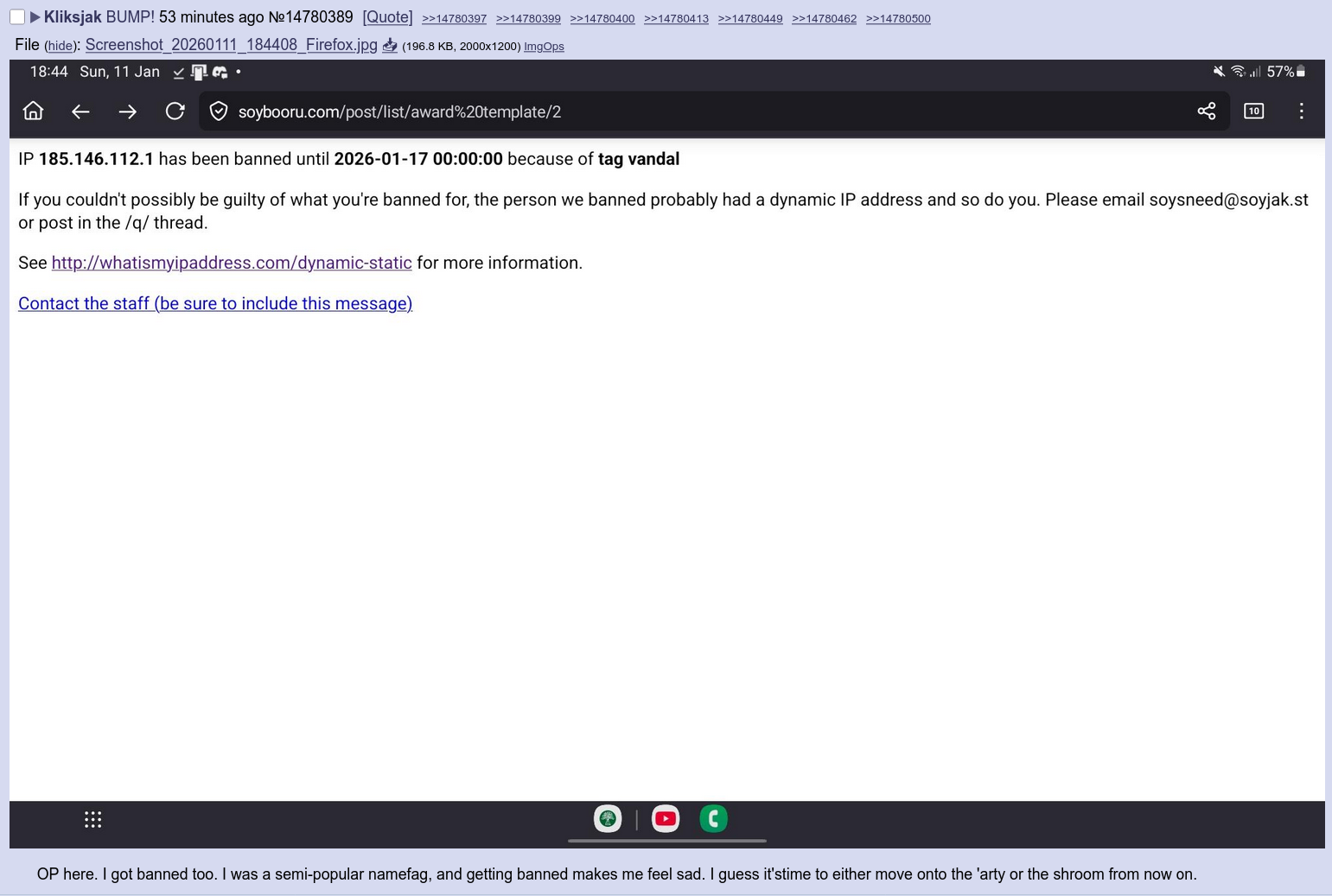Tick the post checkbox beside Kliksjak
Image resolution: width=1332 pixels, height=896 pixels.
[17, 17]
